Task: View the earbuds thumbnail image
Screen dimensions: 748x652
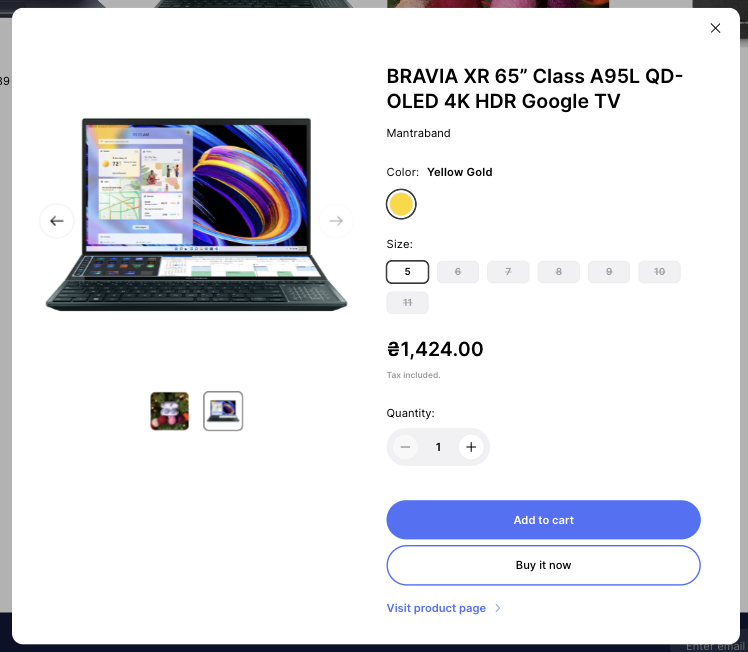Action: coord(169,411)
